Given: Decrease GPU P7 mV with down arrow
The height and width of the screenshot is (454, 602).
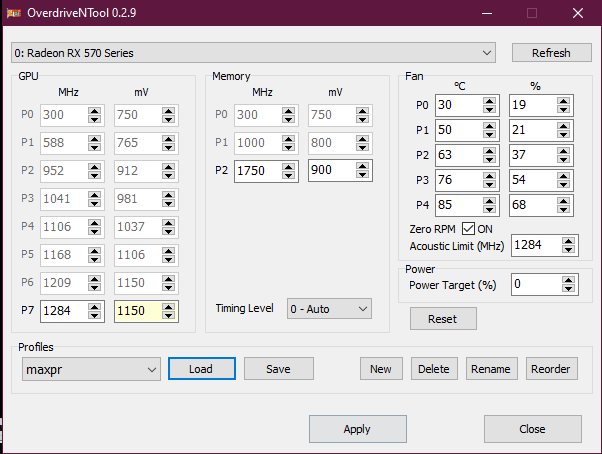Looking at the screenshot, I should [168, 315].
